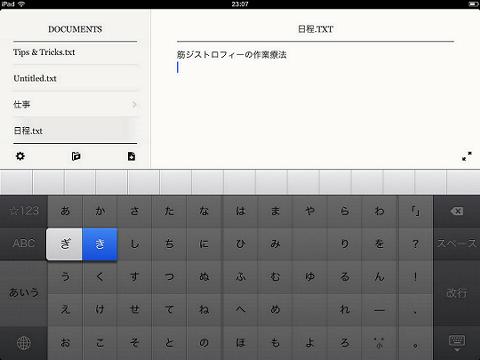480x360 pixels.
Task: Select 日程.txt in the documents list
Action: tap(75, 131)
